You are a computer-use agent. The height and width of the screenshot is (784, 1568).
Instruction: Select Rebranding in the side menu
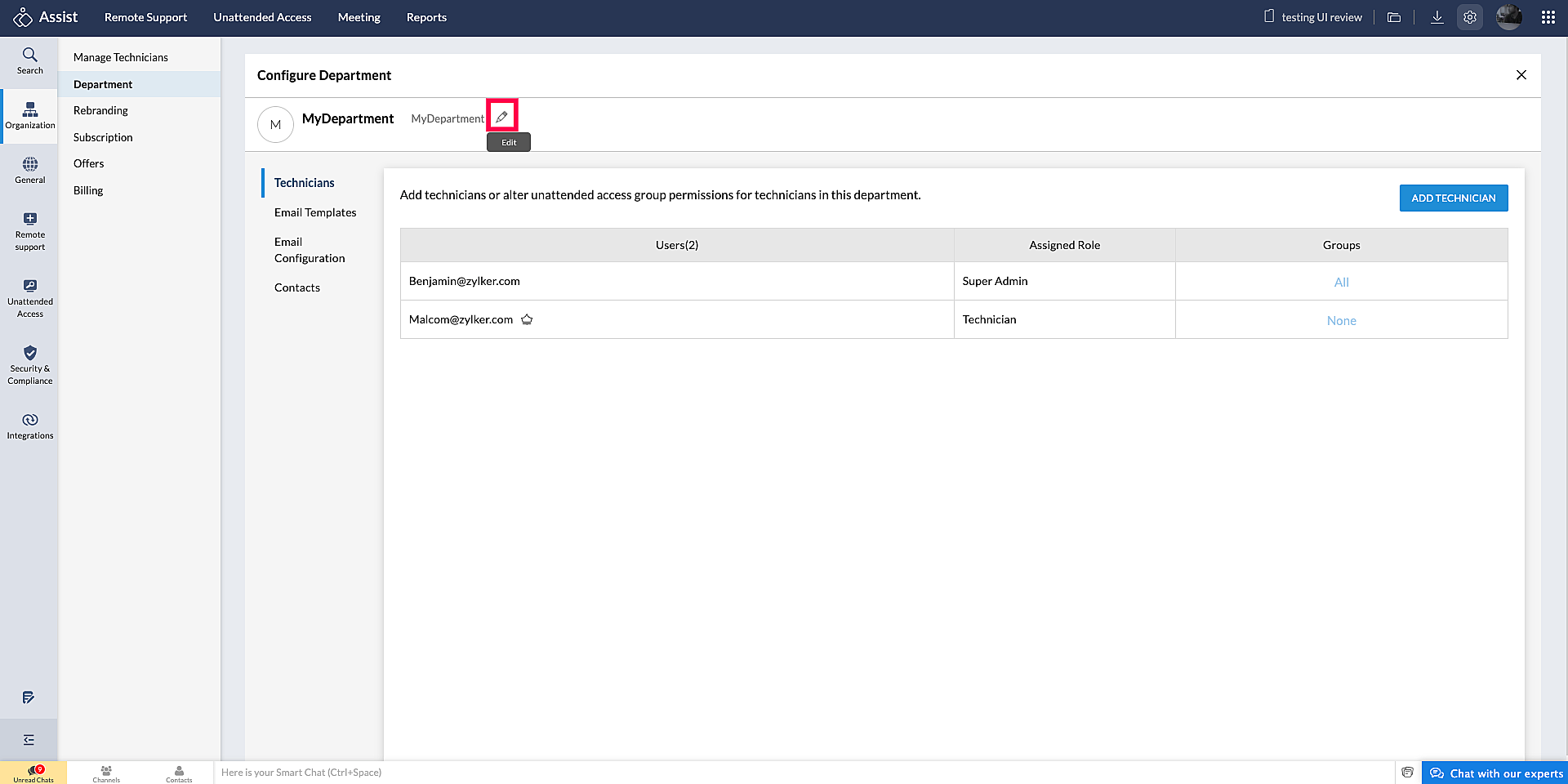(x=140, y=110)
